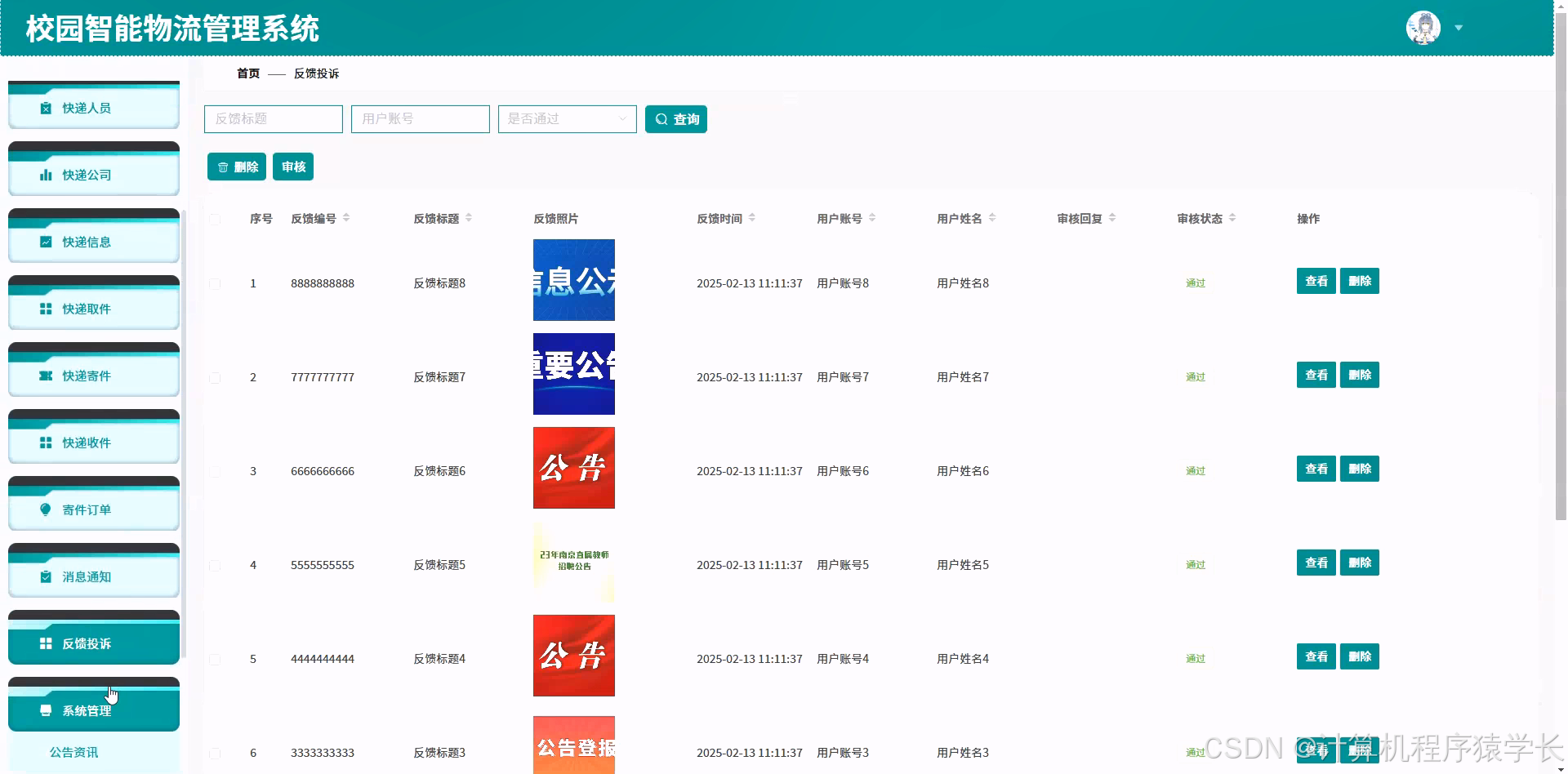Check the checkbox for feedback 8888888888

[215, 284]
